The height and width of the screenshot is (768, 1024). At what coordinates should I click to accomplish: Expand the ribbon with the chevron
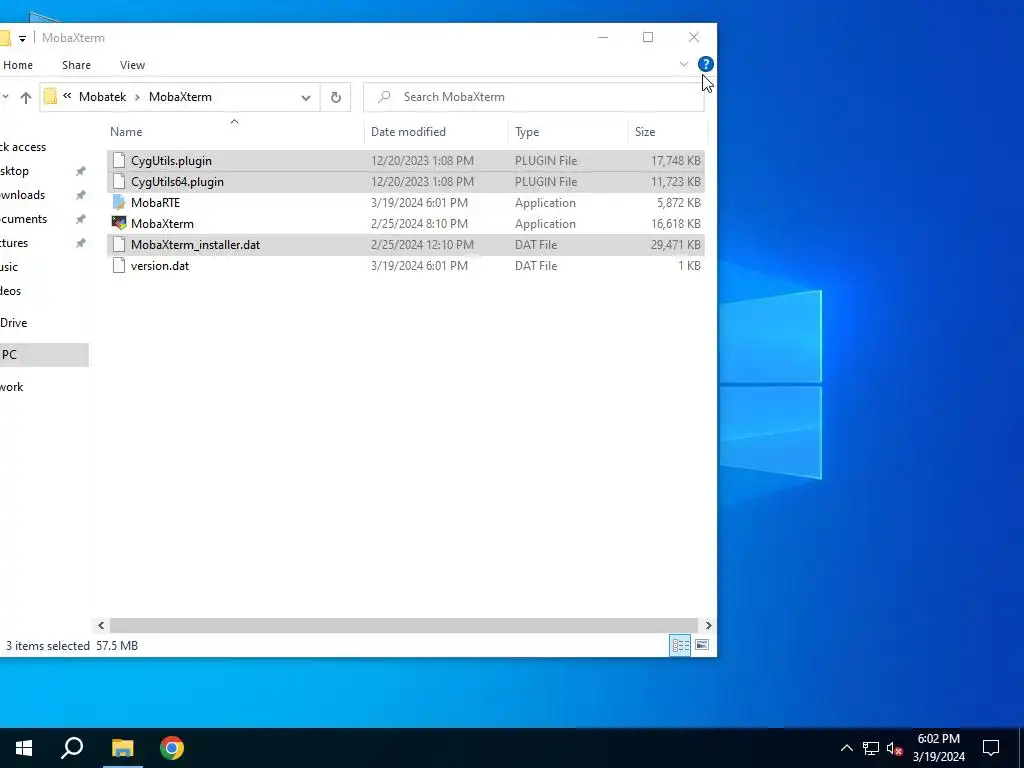coord(684,64)
